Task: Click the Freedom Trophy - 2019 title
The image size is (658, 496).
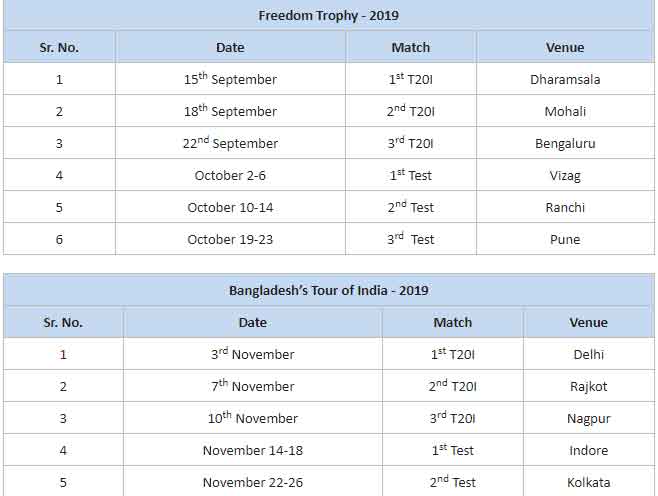Action: (x=329, y=16)
